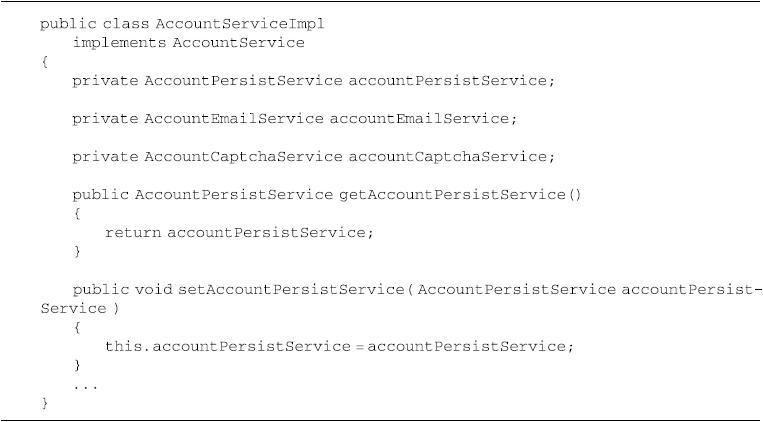Click the final closing brace of the class
This screenshot has height=422, width=763.
(44, 403)
